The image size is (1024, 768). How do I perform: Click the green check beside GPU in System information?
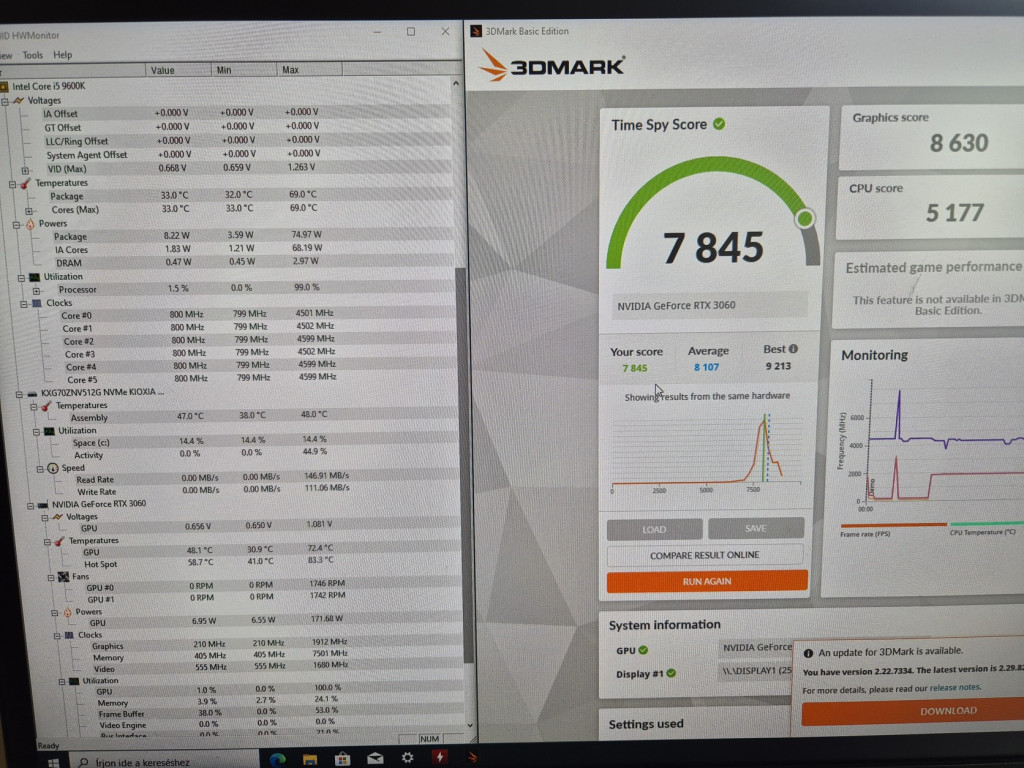coord(643,650)
